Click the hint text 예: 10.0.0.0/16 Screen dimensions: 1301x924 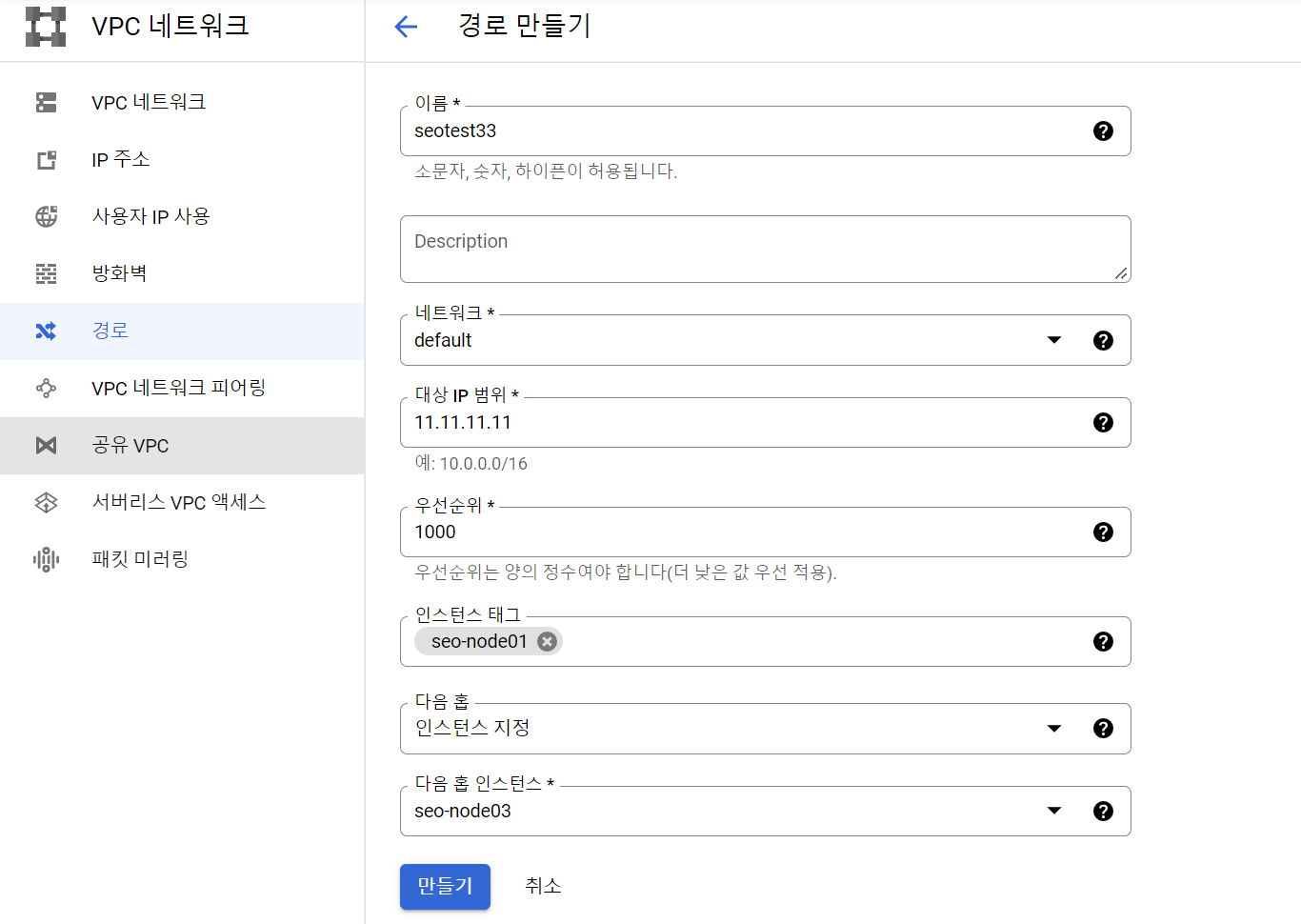pos(470,464)
